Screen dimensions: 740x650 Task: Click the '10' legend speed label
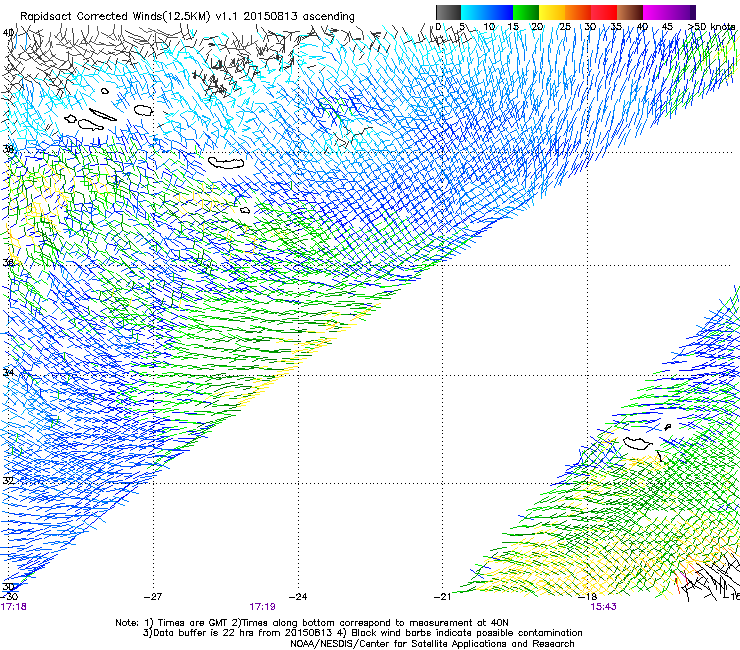[489, 27]
